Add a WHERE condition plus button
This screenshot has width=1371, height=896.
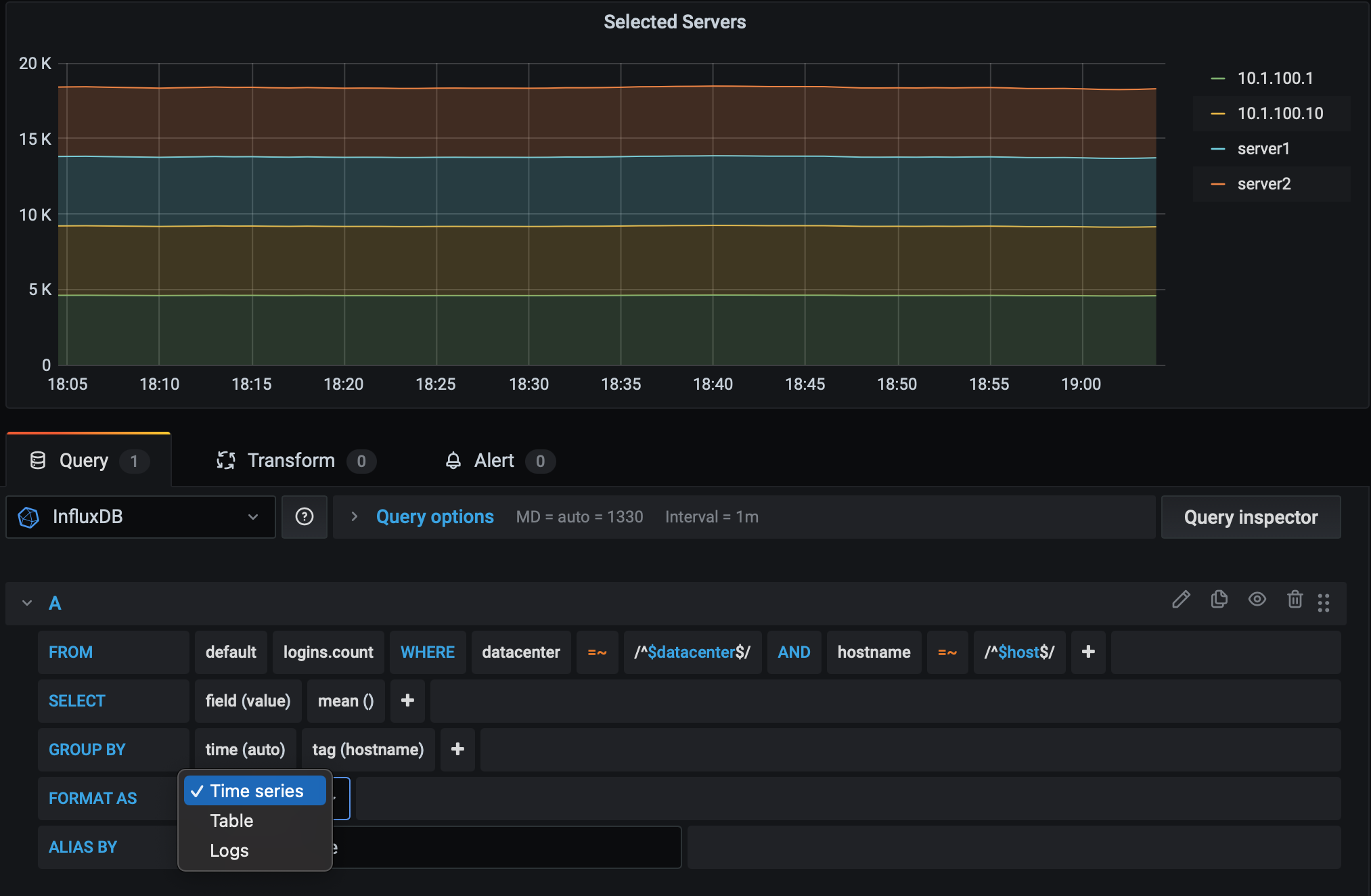click(x=1088, y=652)
